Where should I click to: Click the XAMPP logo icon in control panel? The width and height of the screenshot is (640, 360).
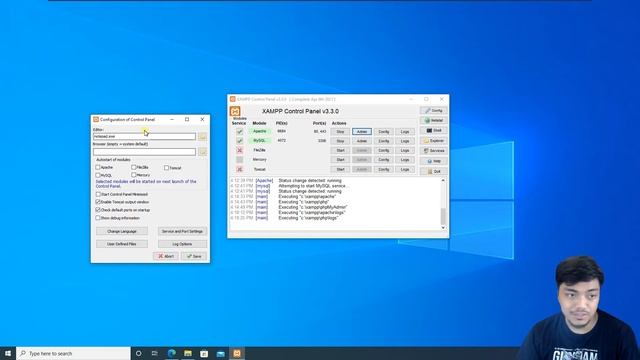click(235, 111)
